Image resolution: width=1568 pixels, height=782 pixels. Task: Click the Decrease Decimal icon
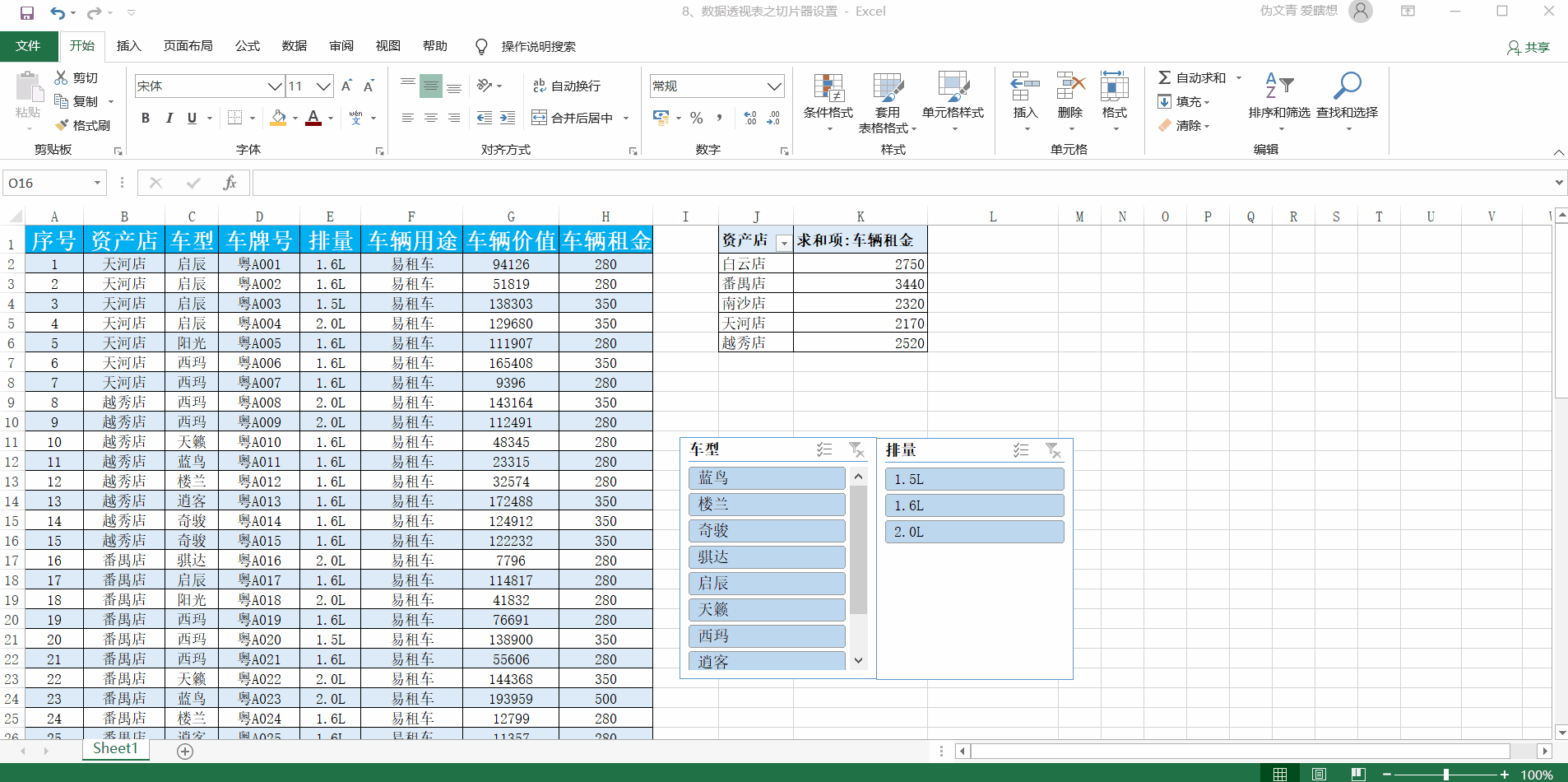(x=773, y=118)
